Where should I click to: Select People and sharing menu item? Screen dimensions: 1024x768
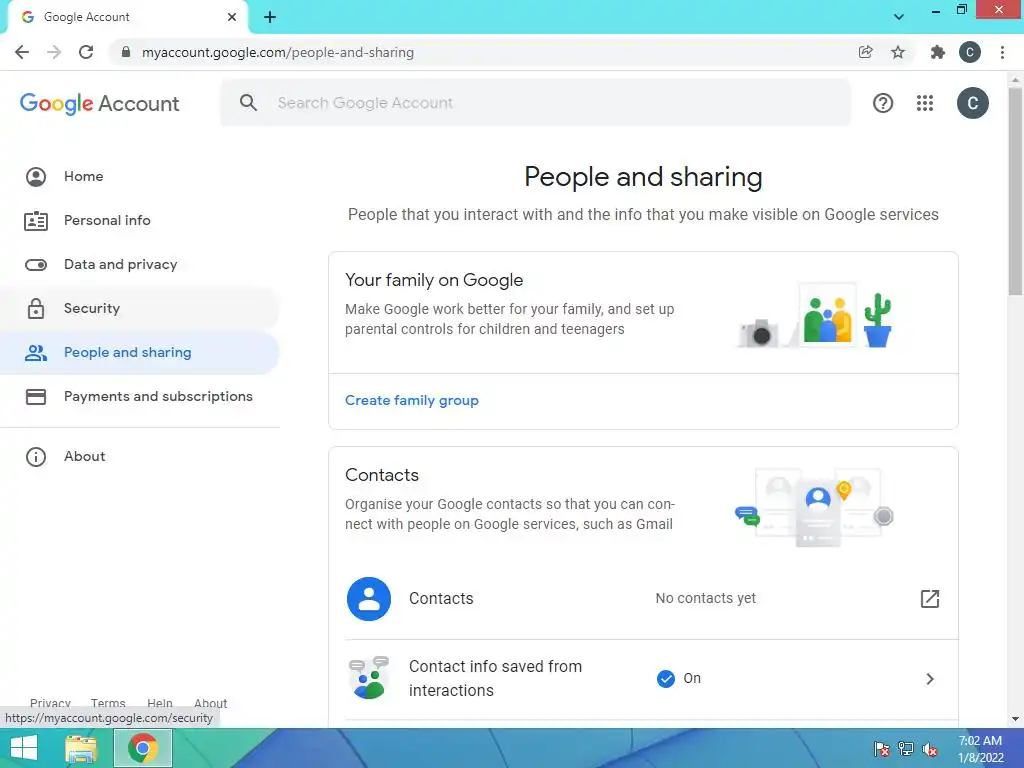140,353
